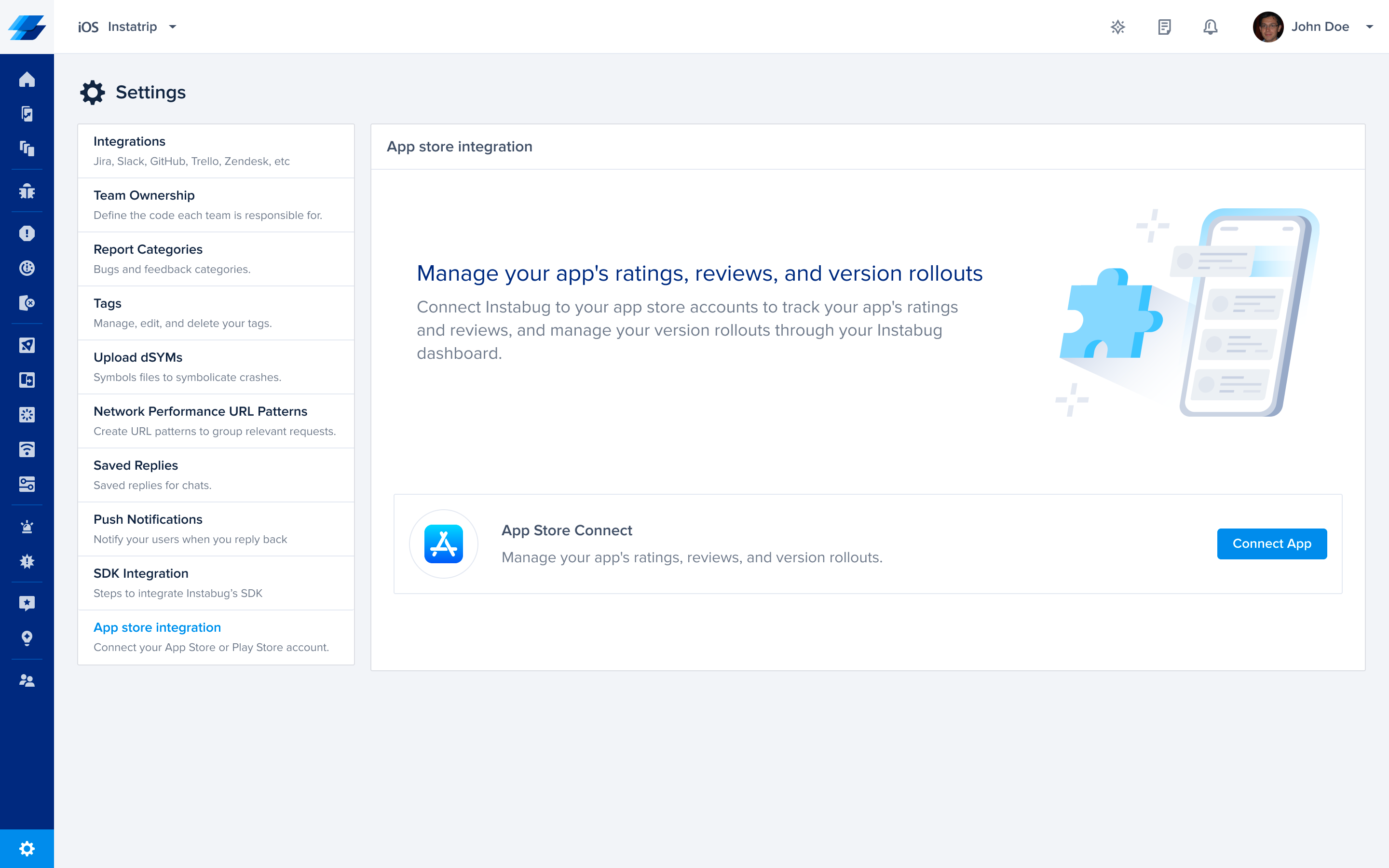This screenshot has width=1389, height=868.
Task: Click the bug icon in sidebar
Action: tap(27, 191)
